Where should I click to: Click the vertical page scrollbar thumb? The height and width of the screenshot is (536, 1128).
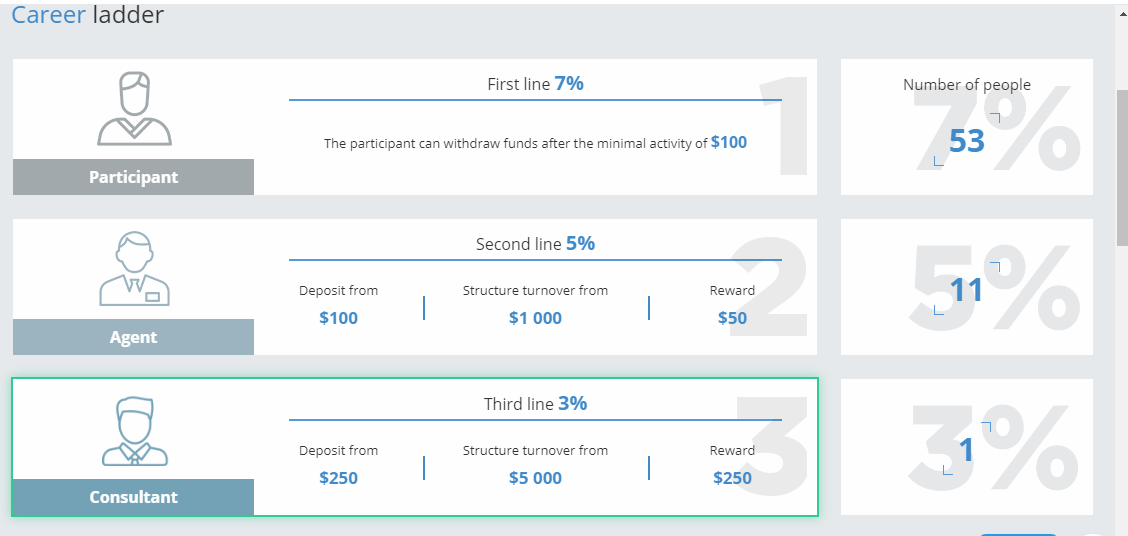(1121, 165)
